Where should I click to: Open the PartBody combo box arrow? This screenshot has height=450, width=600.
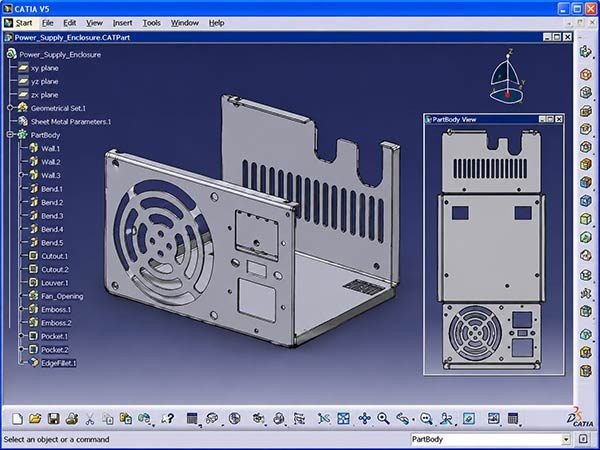(566, 440)
